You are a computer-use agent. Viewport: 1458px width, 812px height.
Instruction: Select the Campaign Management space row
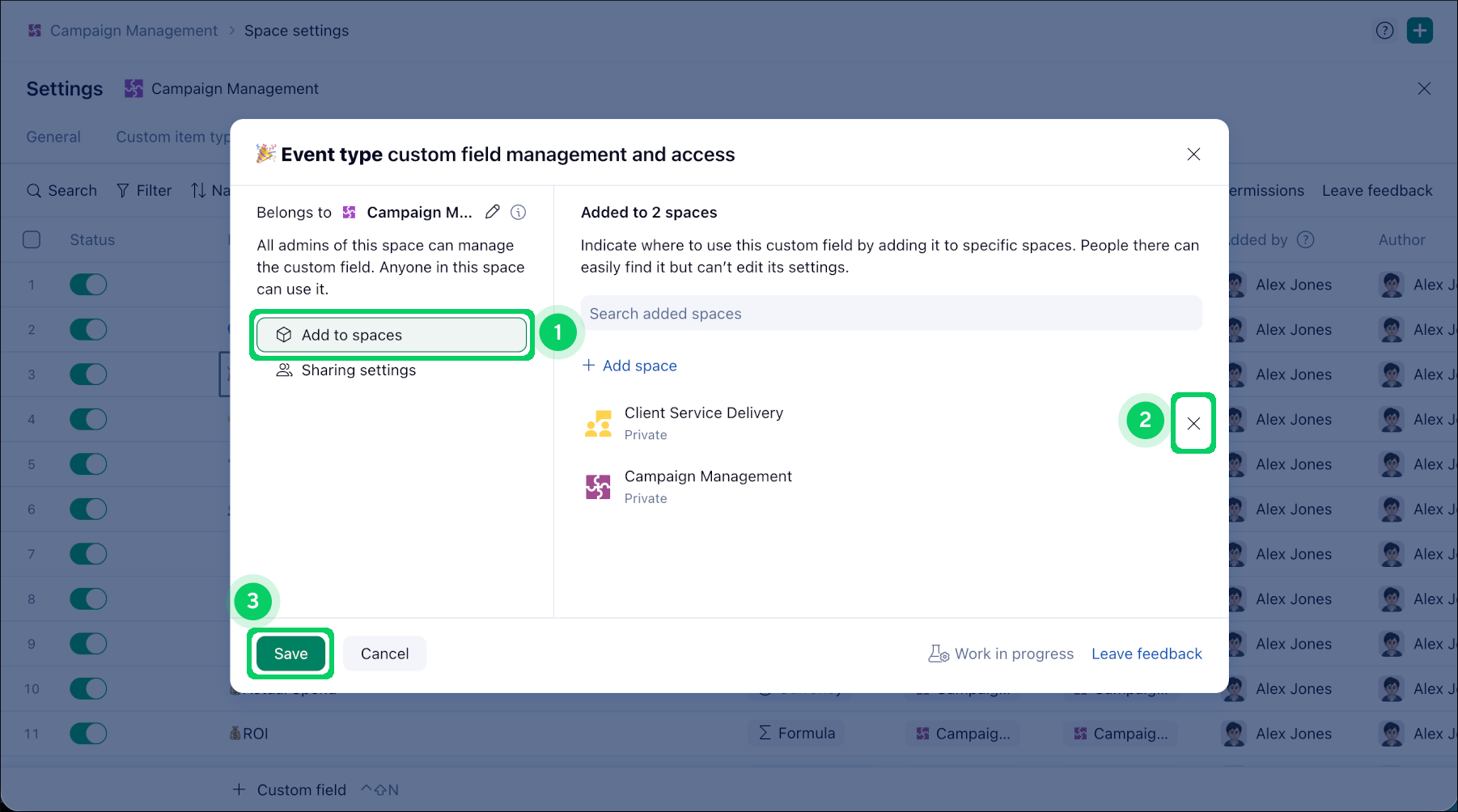coord(892,487)
